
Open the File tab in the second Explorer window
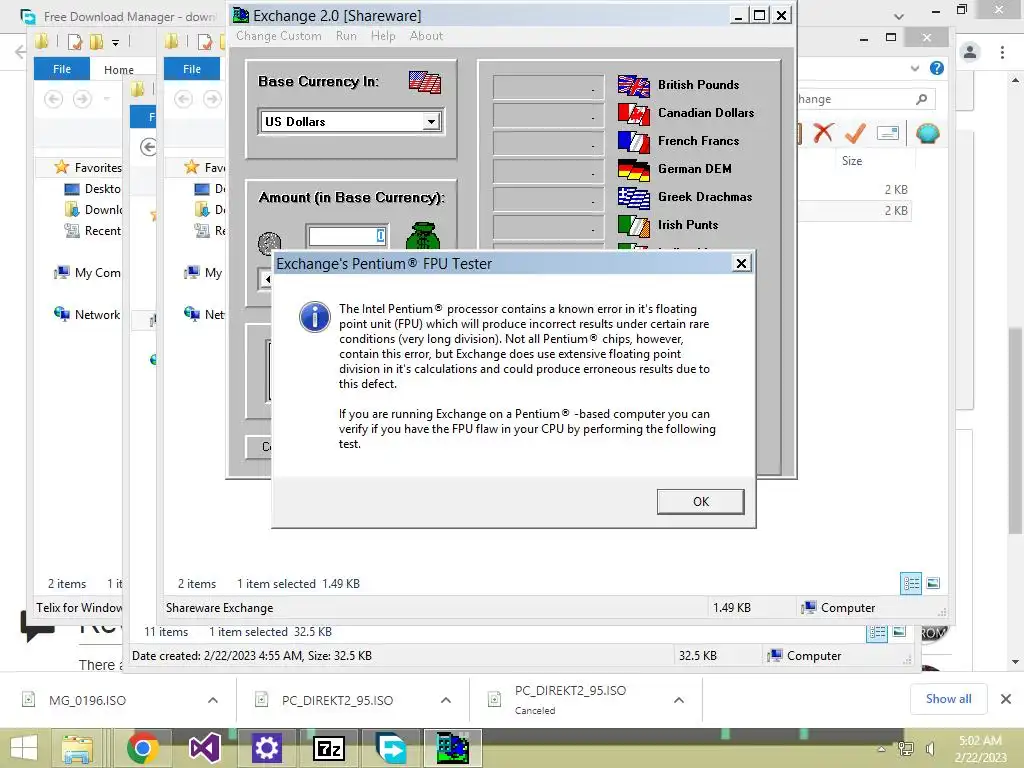pyautogui.click(x=192, y=69)
